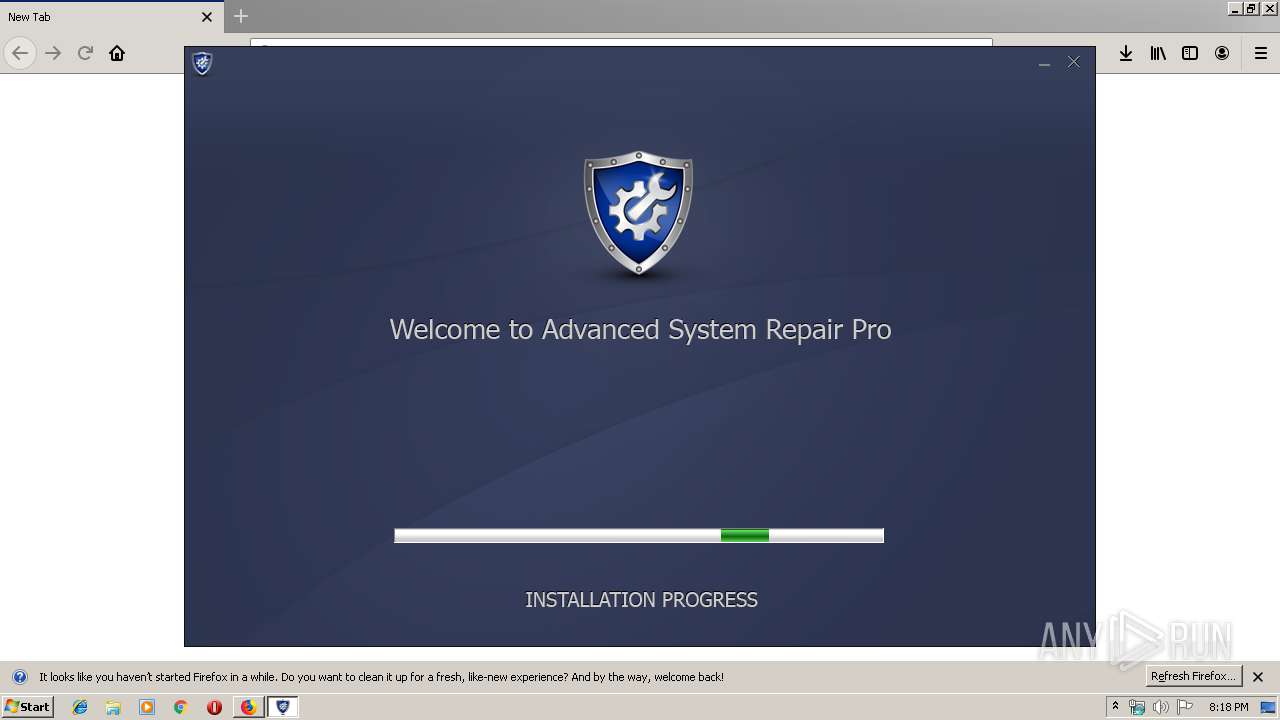1280x720 pixels.
Task: Open media player from taskbar
Action: pyautogui.click(x=147, y=707)
